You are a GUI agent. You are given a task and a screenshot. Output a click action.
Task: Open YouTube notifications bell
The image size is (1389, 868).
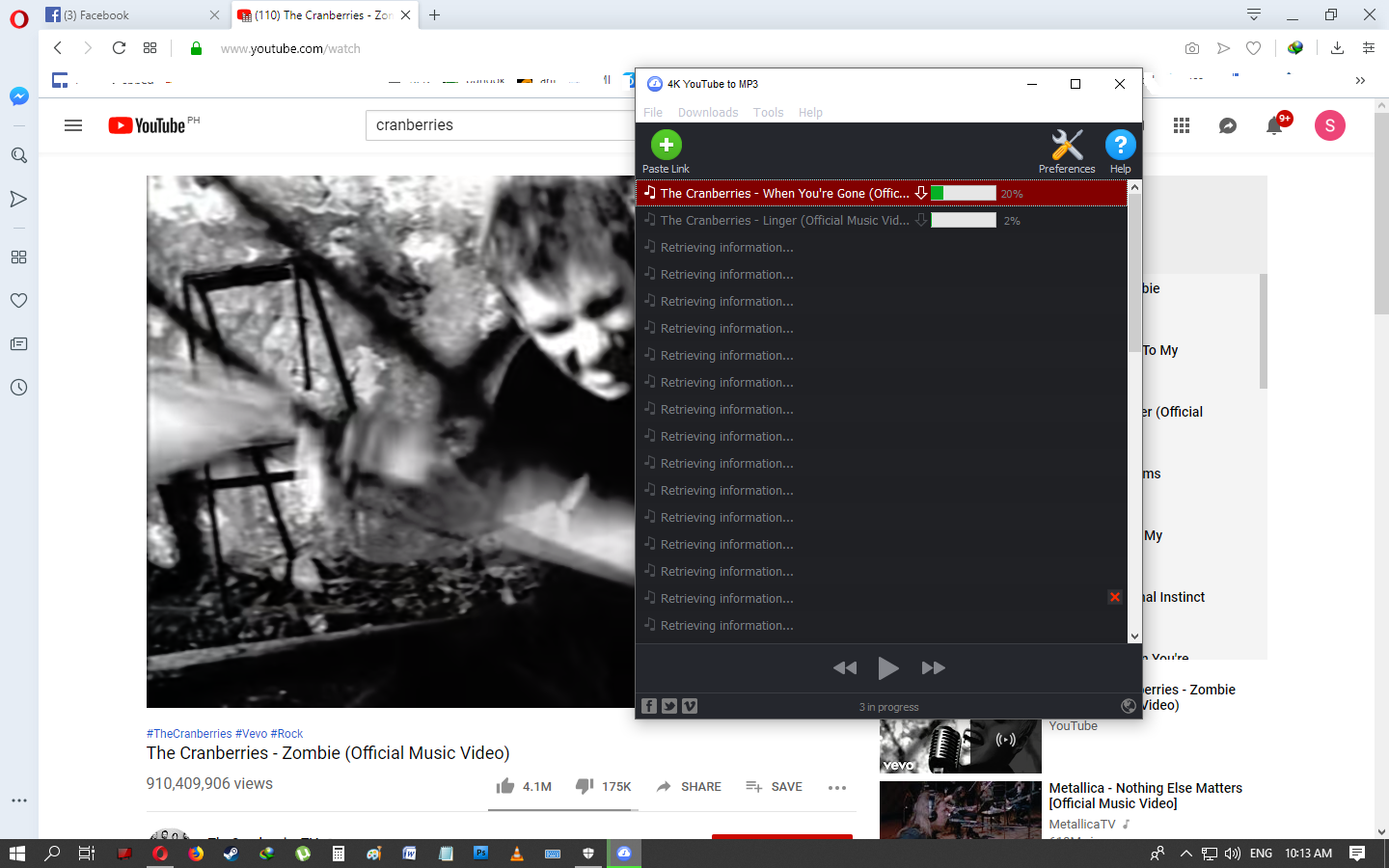tap(1274, 125)
